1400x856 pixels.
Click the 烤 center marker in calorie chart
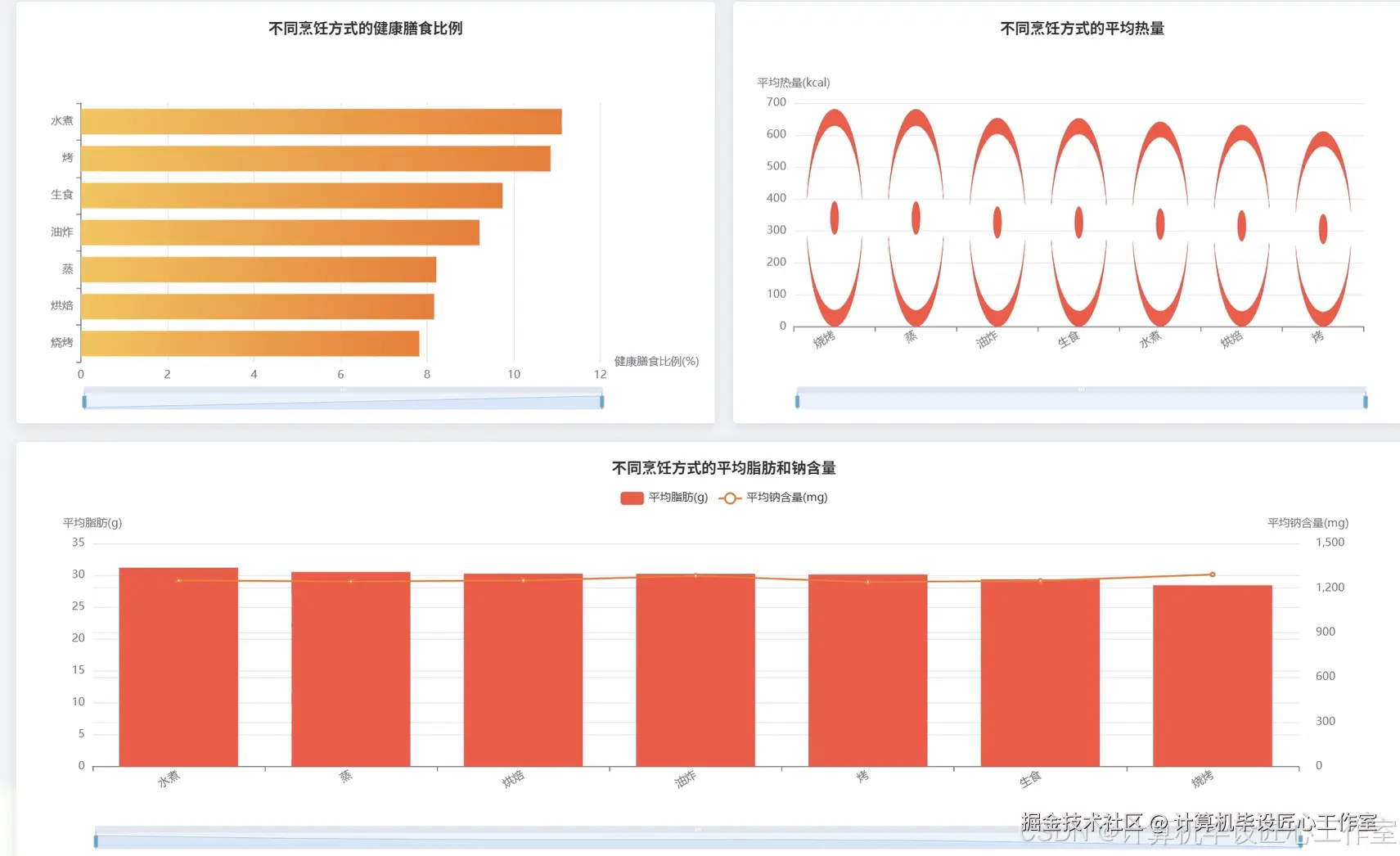[x=1323, y=228]
